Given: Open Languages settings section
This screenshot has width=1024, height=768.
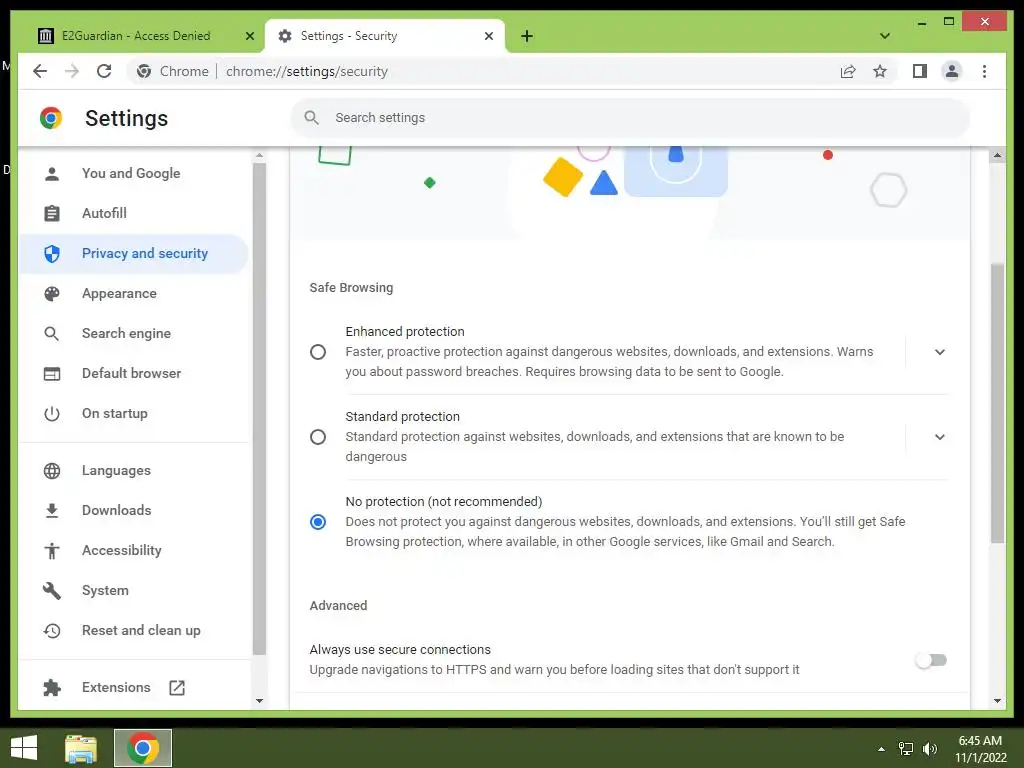Looking at the screenshot, I should 134,470.
